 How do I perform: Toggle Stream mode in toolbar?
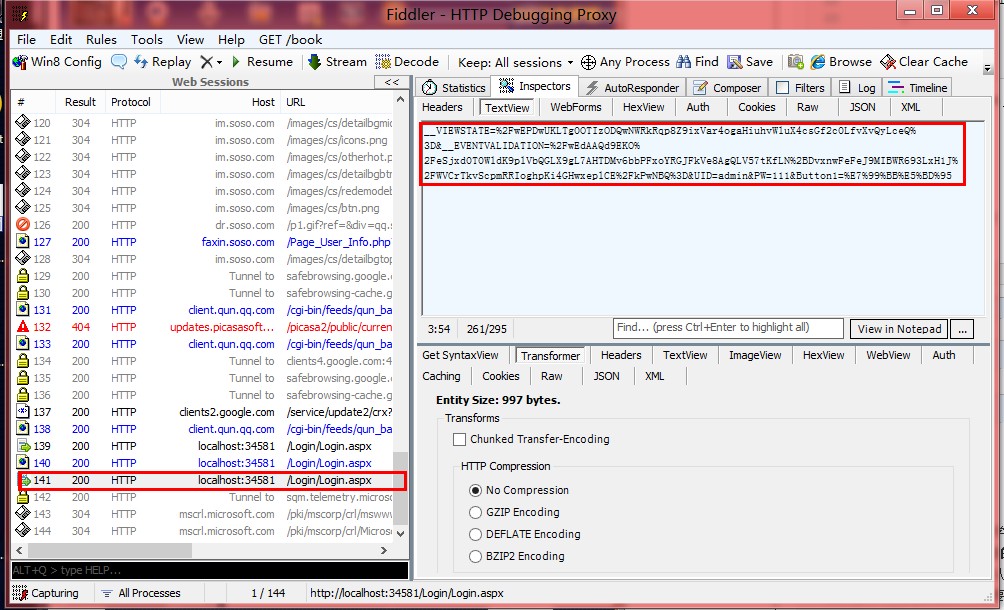tap(337, 62)
